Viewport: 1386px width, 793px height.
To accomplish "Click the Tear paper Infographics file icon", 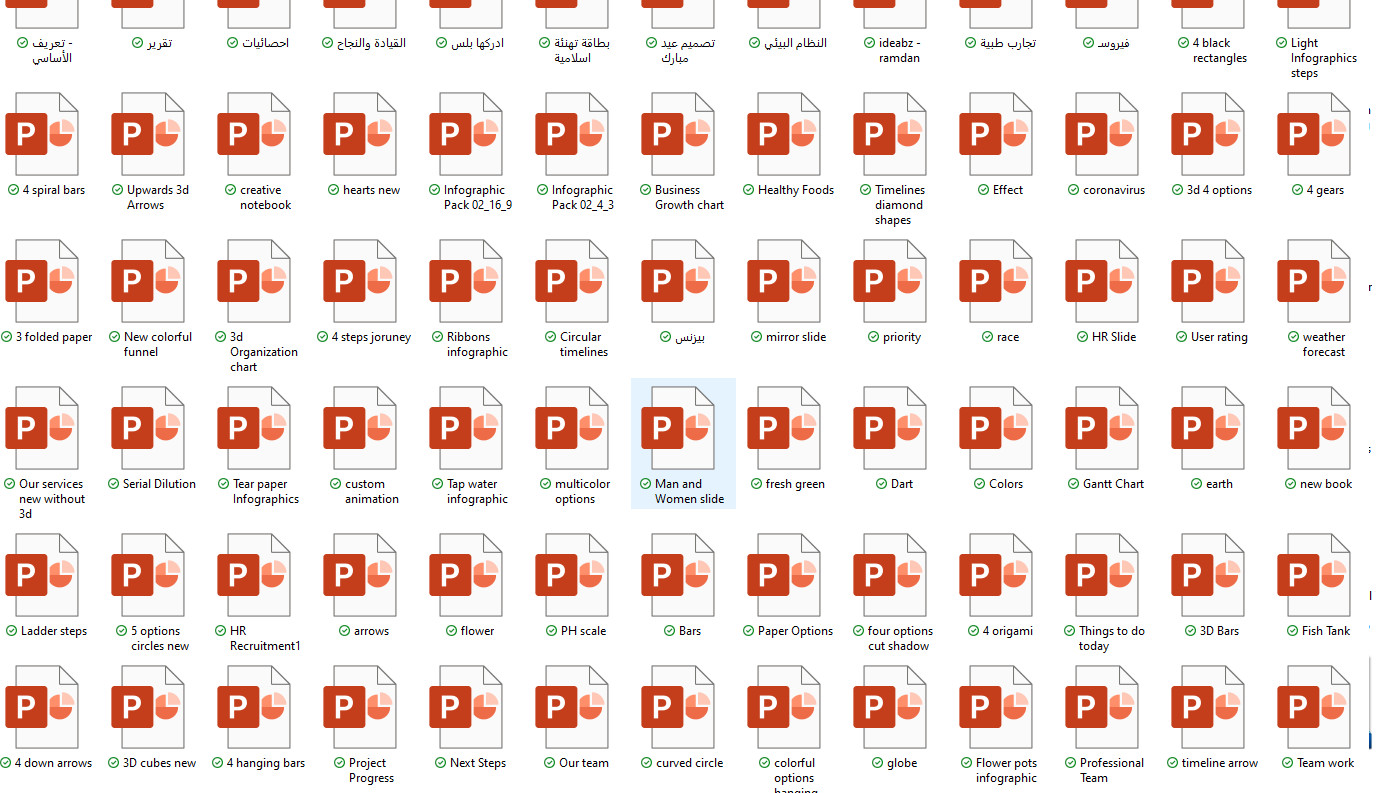I will pyautogui.click(x=254, y=428).
